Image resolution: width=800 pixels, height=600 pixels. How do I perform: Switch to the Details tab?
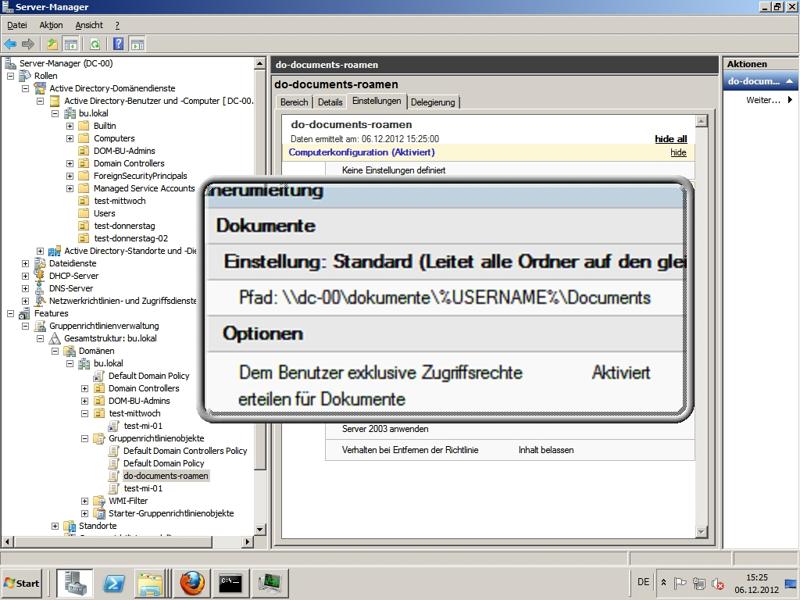pos(330,102)
